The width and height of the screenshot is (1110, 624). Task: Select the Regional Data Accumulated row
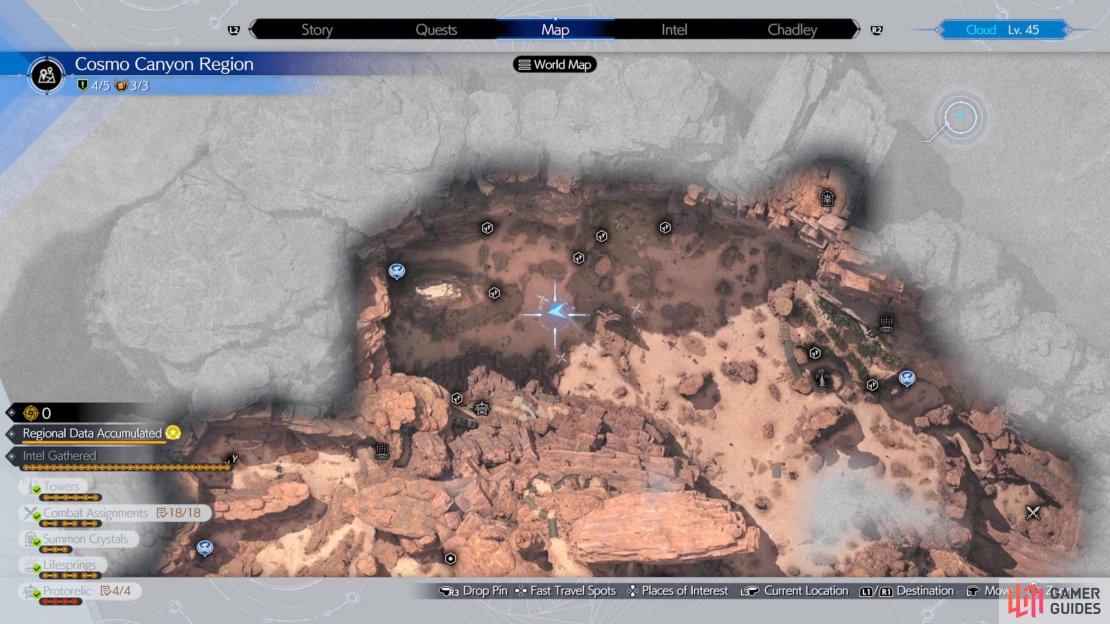coord(93,433)
